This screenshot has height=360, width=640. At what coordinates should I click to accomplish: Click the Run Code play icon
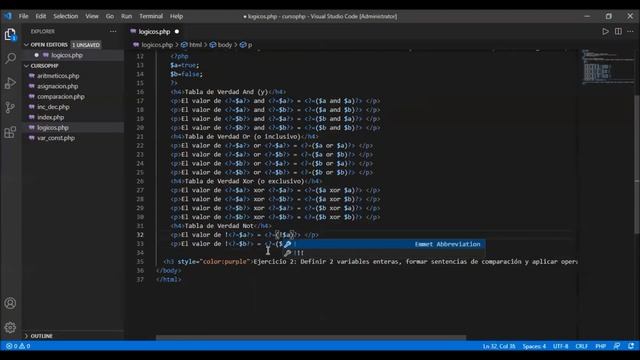click(x=605, y=31)
